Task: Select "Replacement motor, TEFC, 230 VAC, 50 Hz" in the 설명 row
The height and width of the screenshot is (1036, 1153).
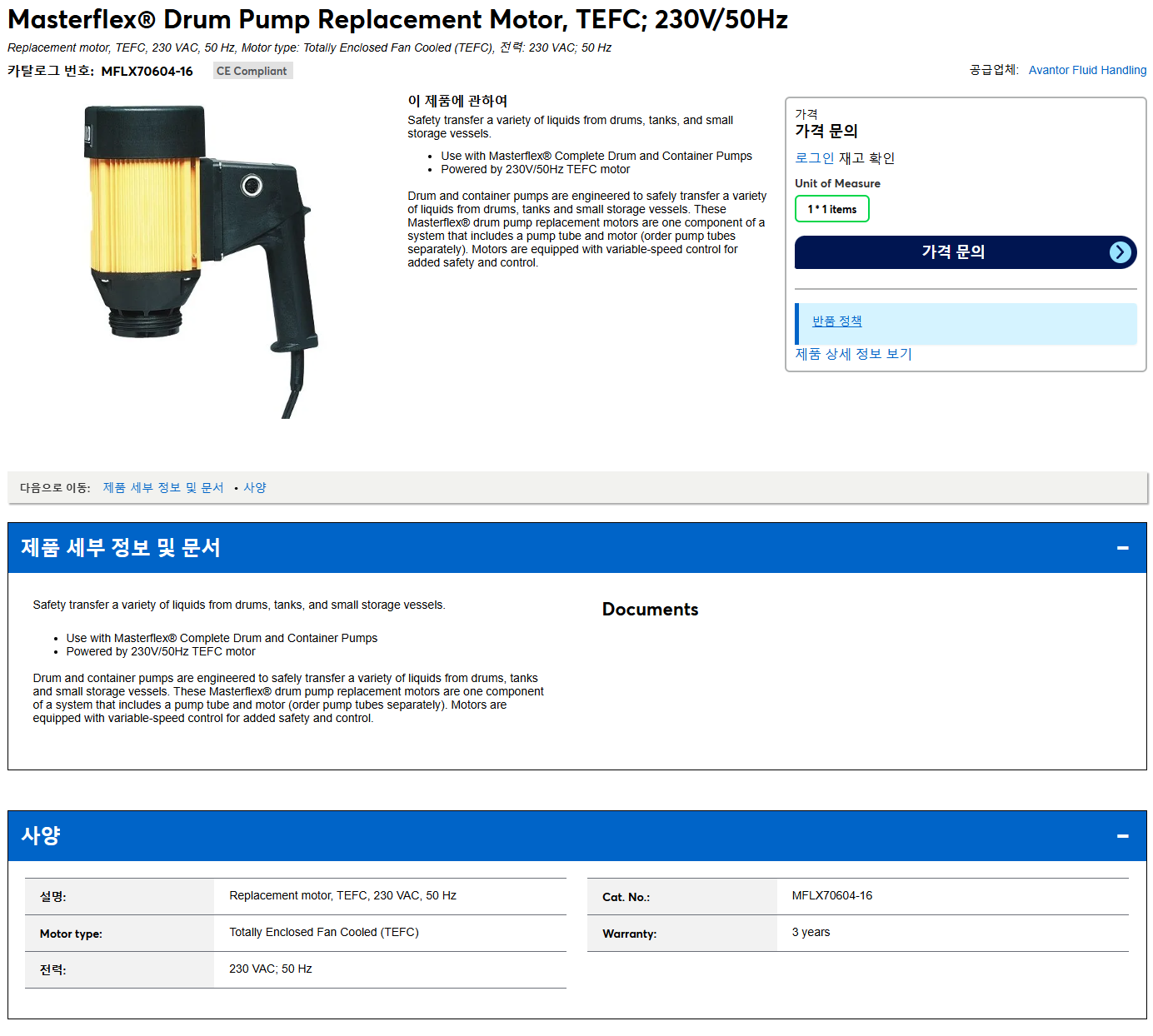Action: coord(342,896)
